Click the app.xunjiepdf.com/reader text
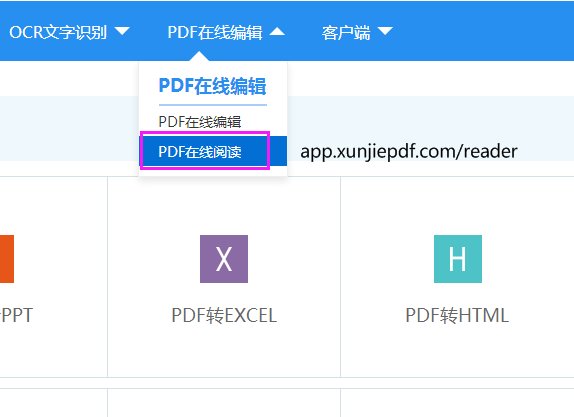This screenshot has width=574, height=417. coord(409,152)
